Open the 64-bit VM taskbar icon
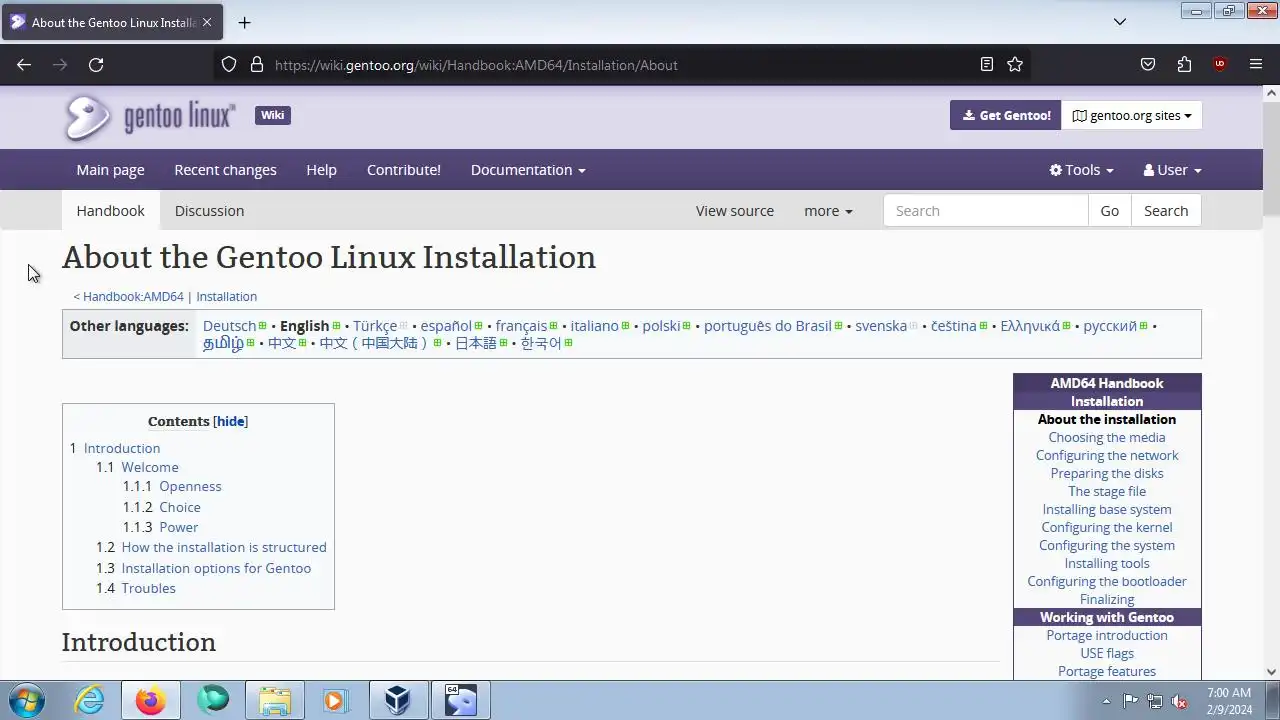This screenshot has width=1280, height=720. coord(461,700)
